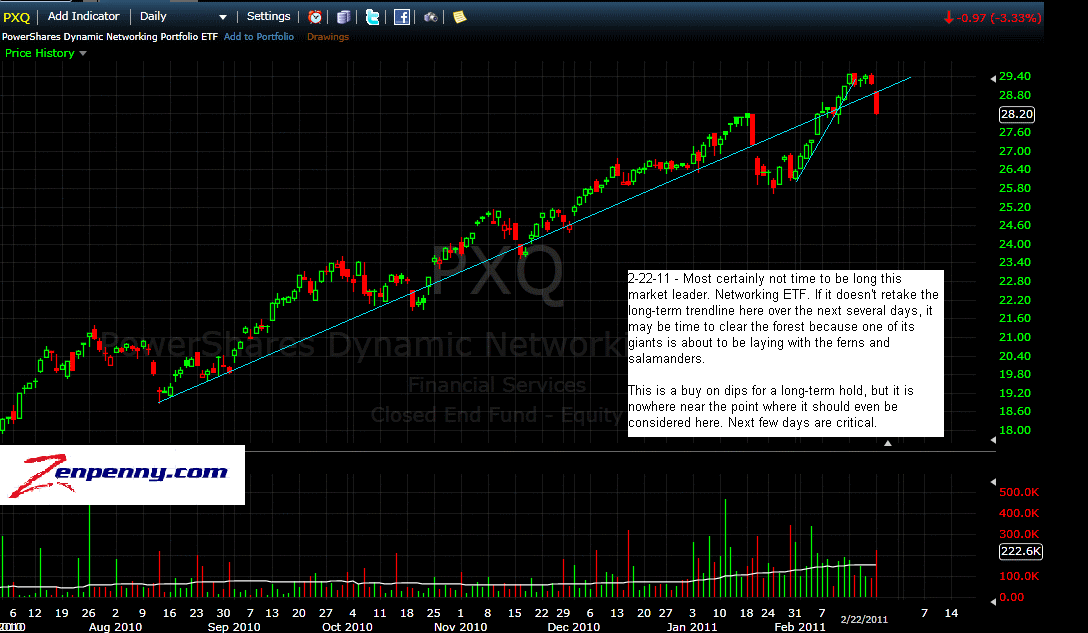
Task: Click the 500.0K volume axis label
Action: [1019, 492]
